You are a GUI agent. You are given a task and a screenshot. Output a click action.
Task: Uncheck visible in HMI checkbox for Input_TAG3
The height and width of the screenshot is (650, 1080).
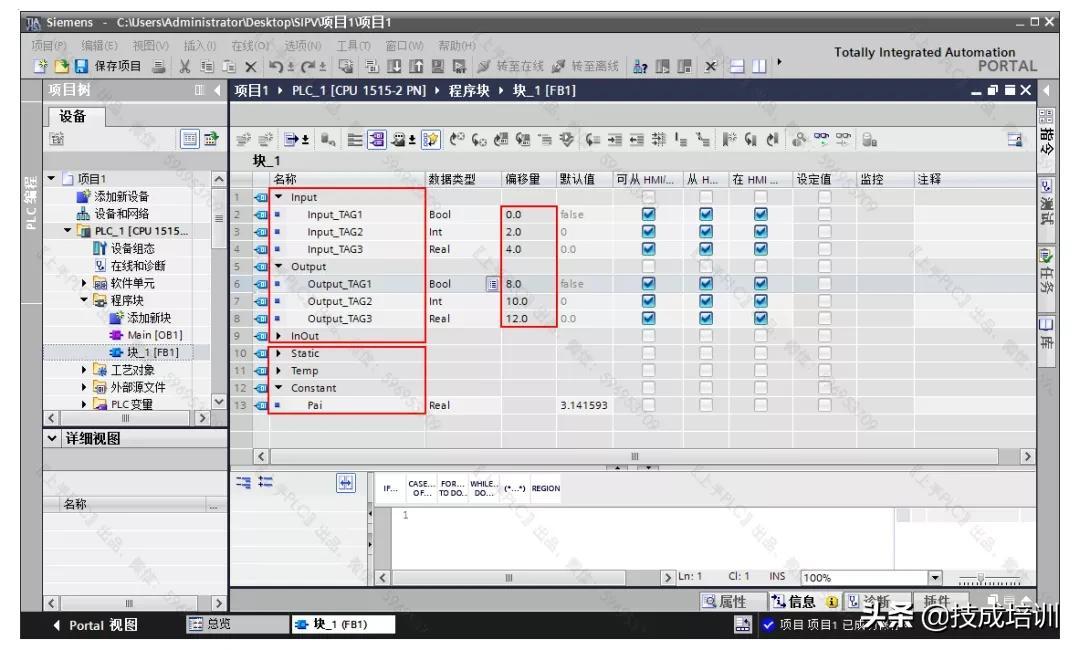coord(760,249)
